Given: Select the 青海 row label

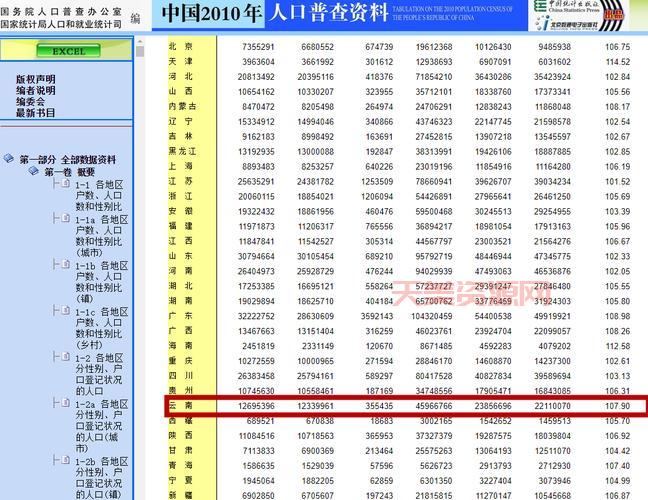Looking at the screenshot, I should tap(181, 465).
